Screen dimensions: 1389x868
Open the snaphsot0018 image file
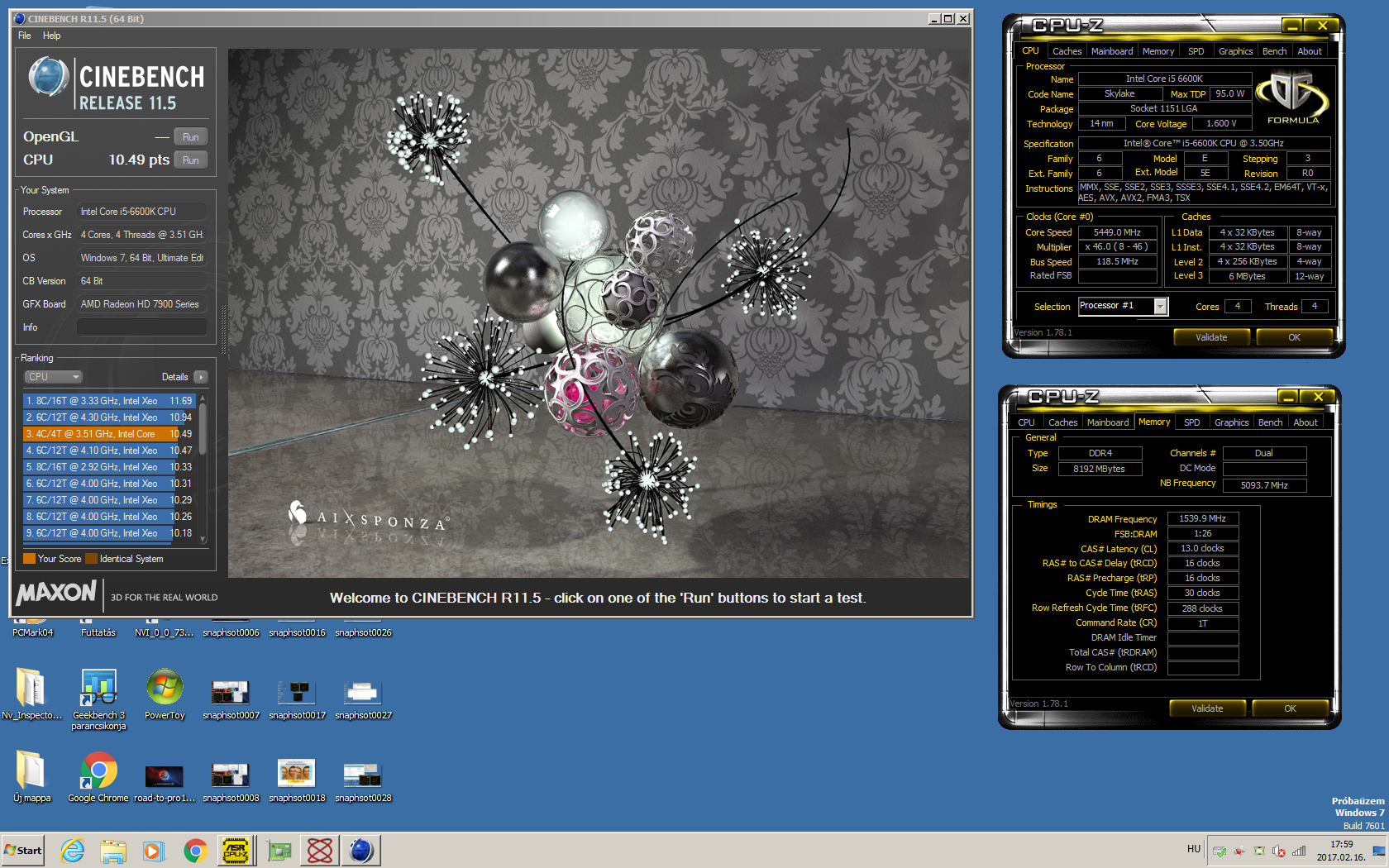point(297,782)
